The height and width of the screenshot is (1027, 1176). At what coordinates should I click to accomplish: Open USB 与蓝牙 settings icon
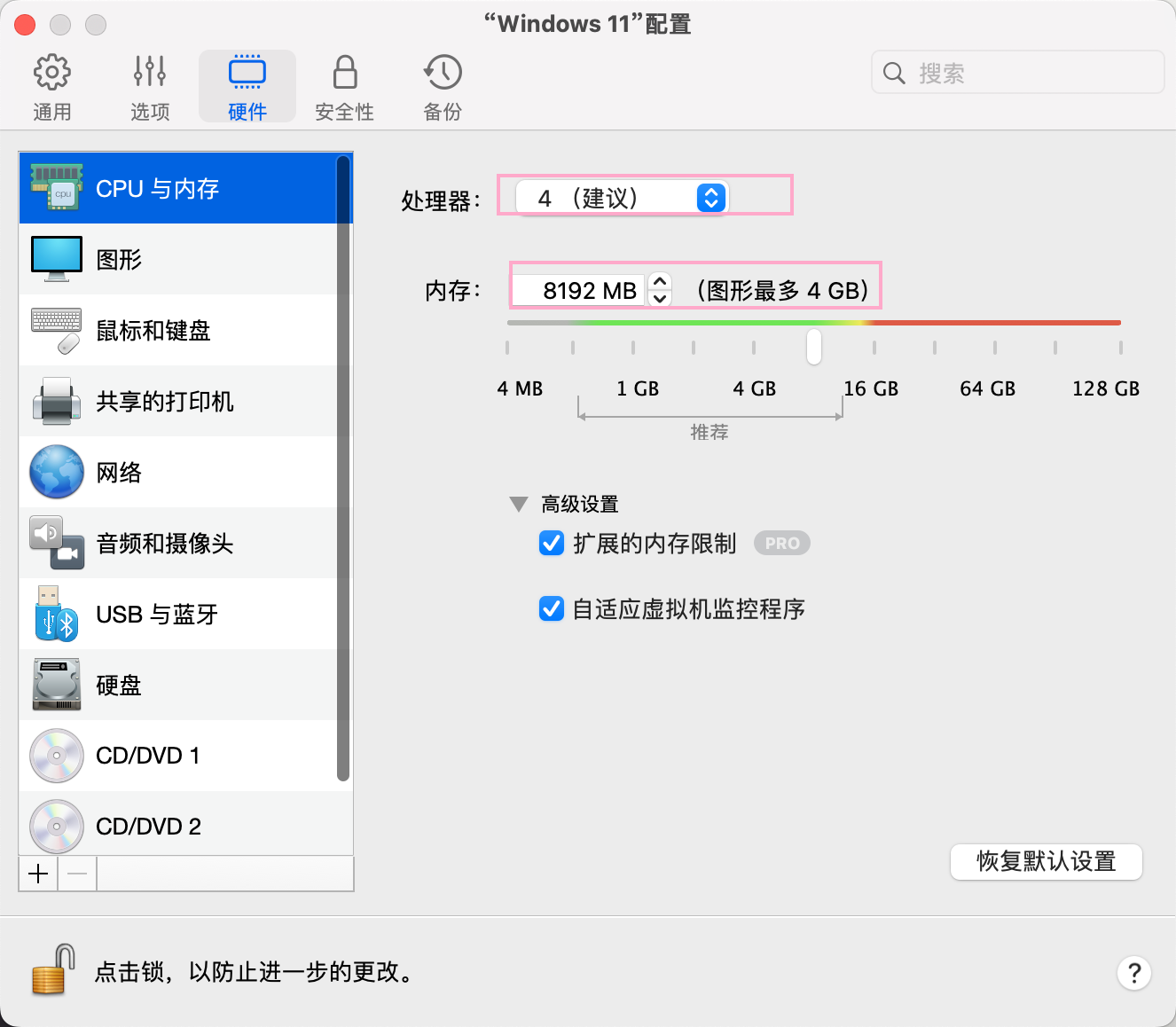57,614
